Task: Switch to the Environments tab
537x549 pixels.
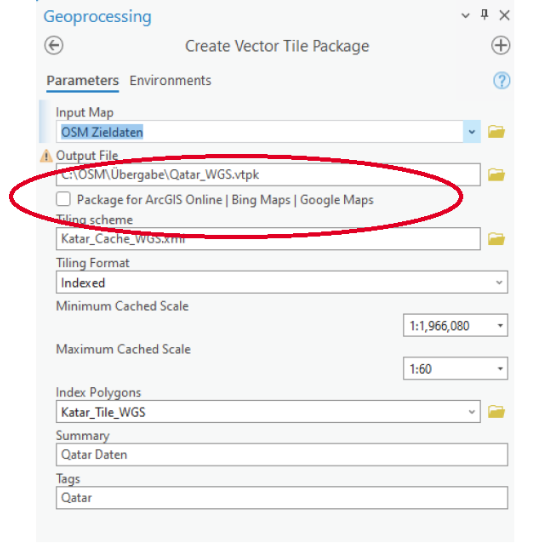Action: click(170, 81)
